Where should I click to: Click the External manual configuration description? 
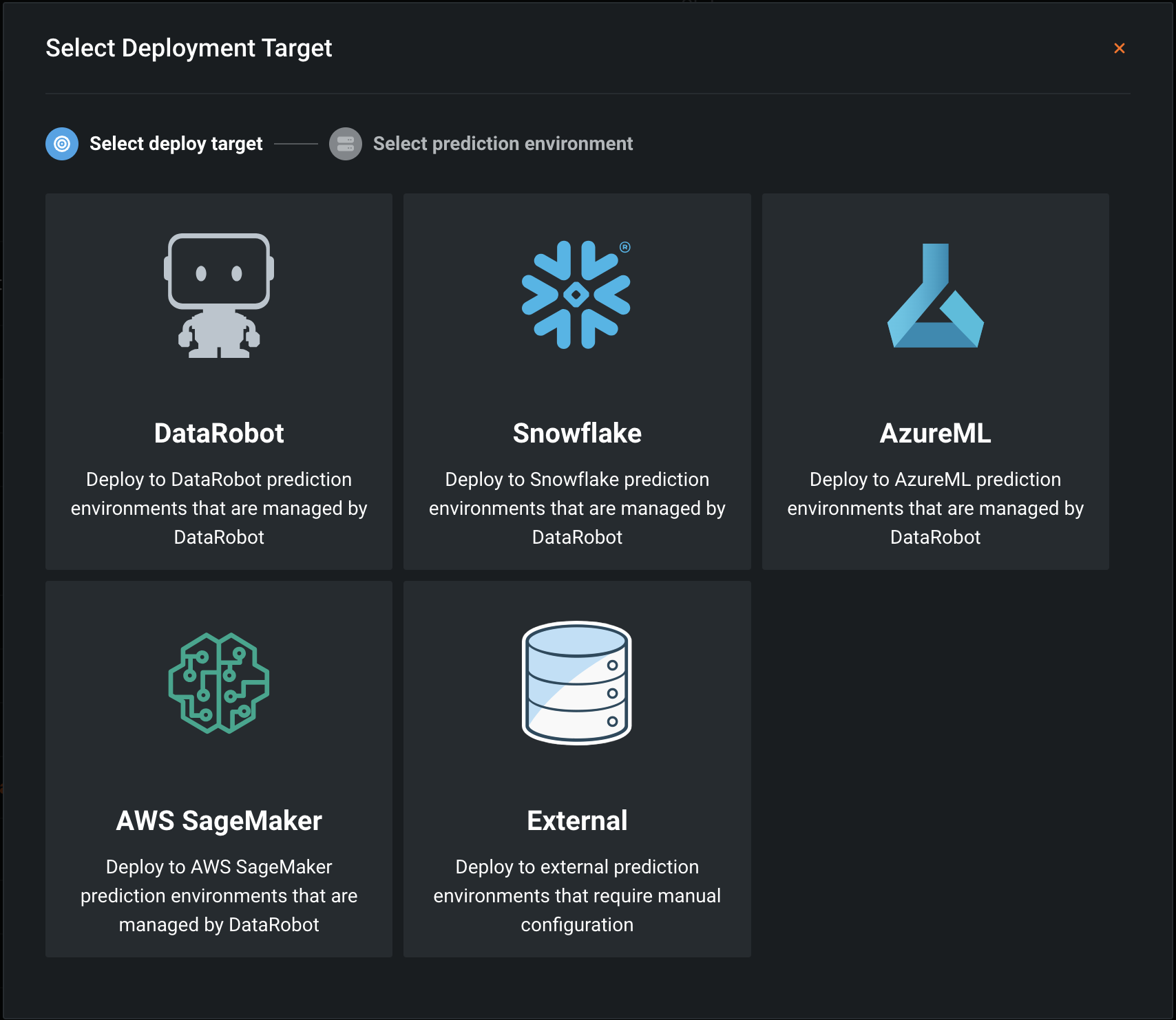[577, 895]
